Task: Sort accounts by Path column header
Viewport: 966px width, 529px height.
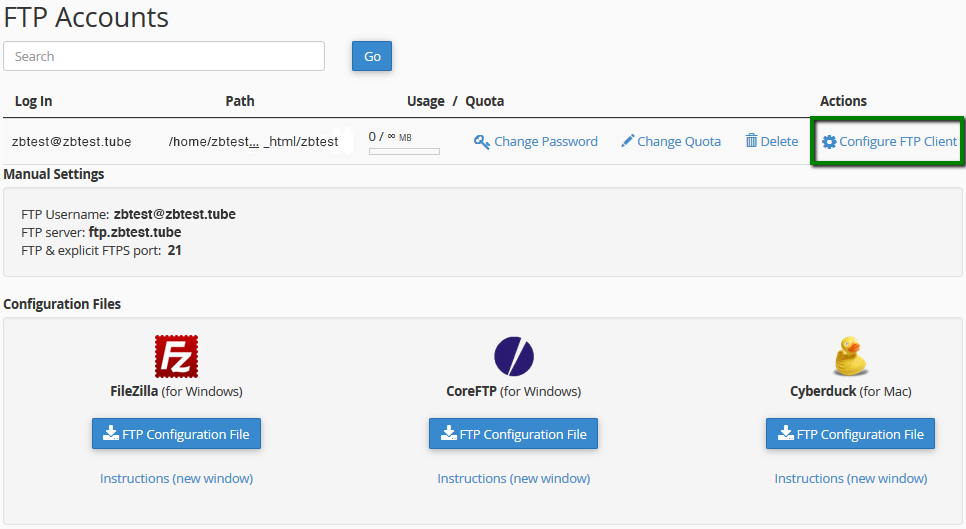Action: coord(240,101)
